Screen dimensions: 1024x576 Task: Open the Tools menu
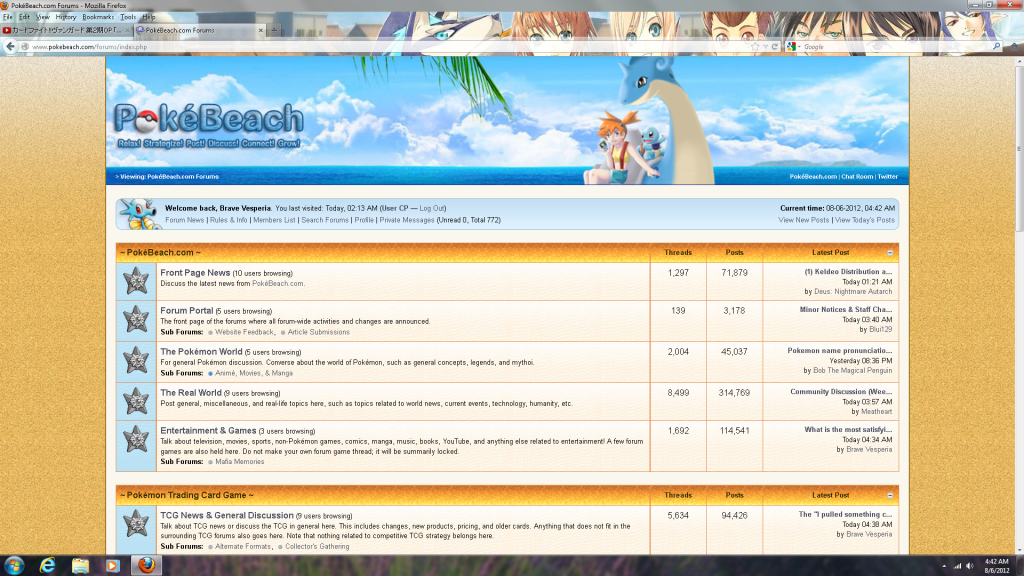coord(128,17)
